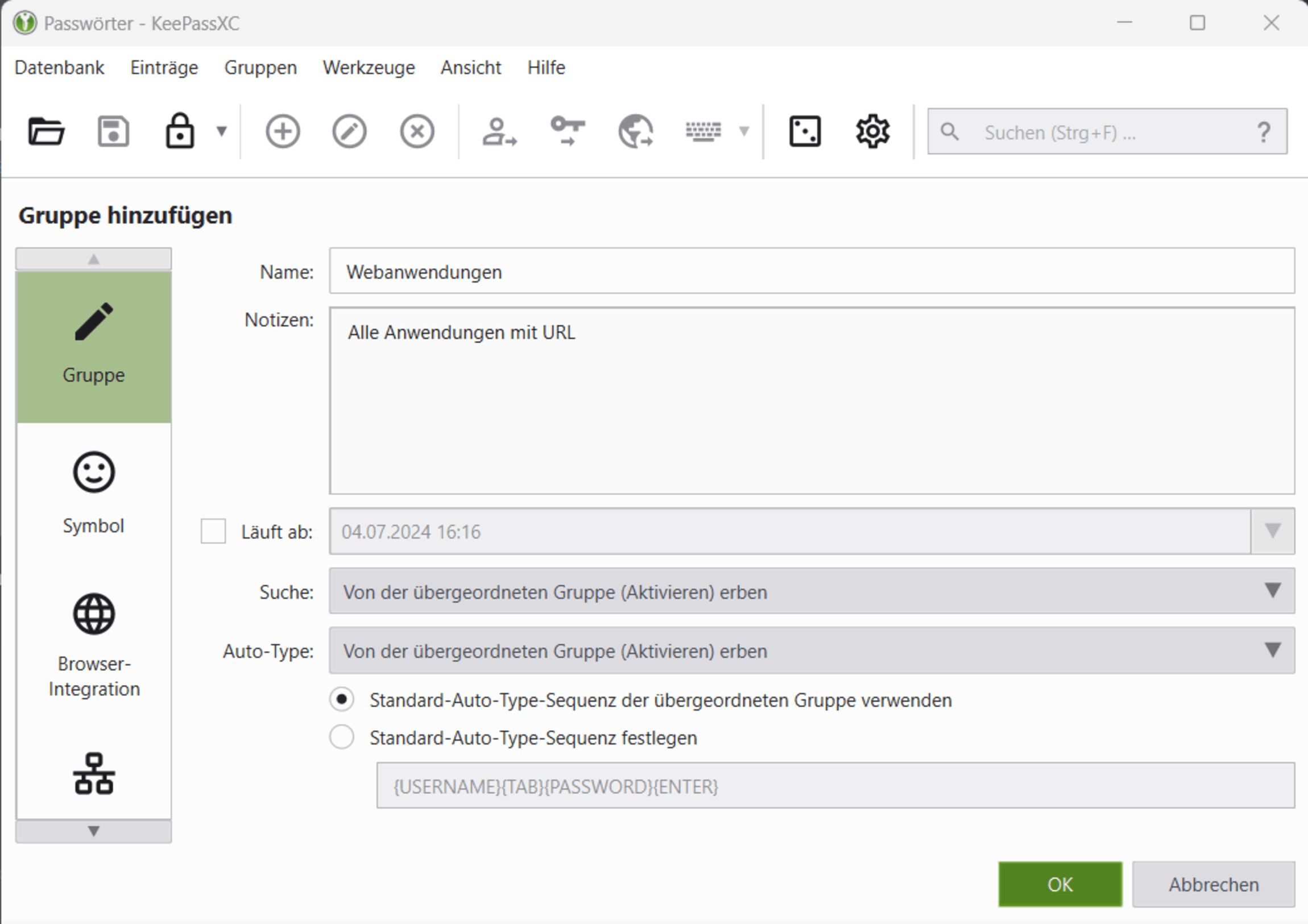Copy username to clipboard icon
This screenshot has height=924, width=1308.
point(500,131)
